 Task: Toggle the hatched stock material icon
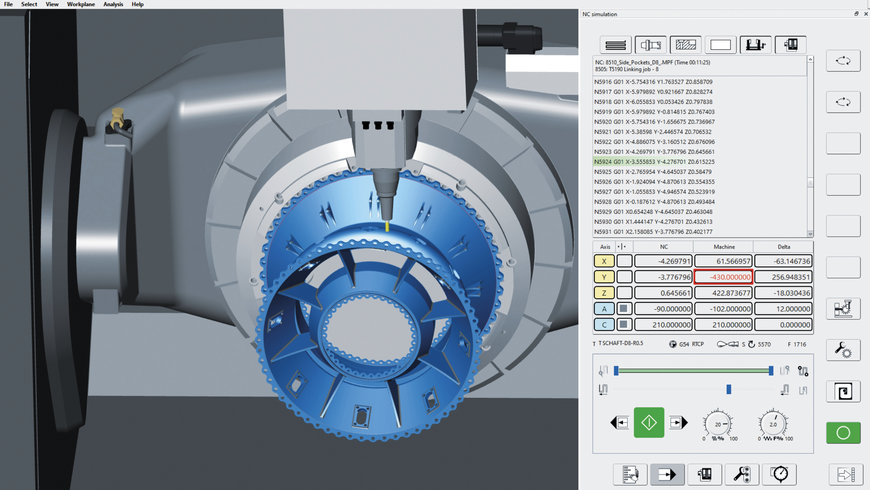685,45
